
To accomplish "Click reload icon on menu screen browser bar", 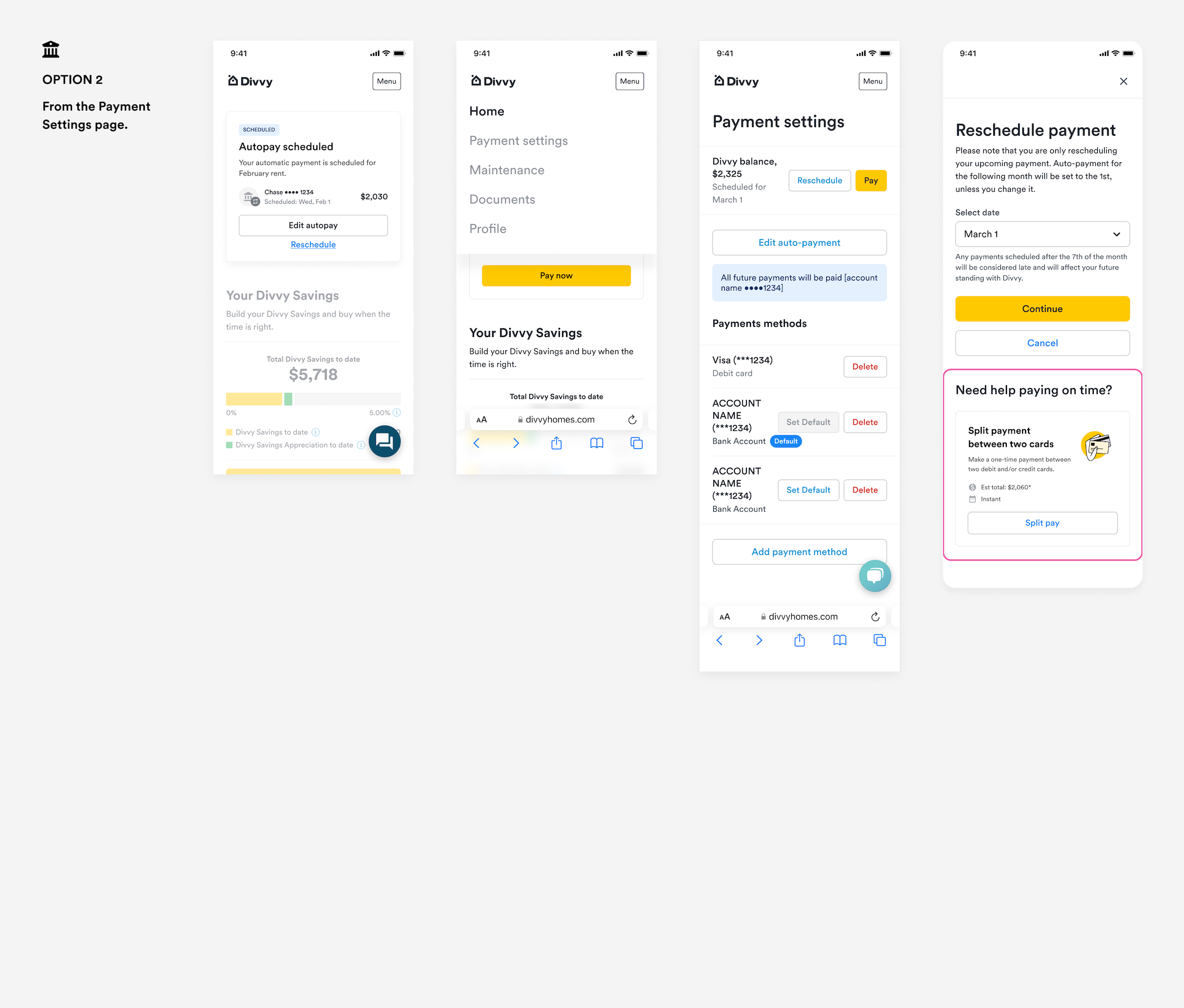I will pyautogui.click(x=632, y=420).
